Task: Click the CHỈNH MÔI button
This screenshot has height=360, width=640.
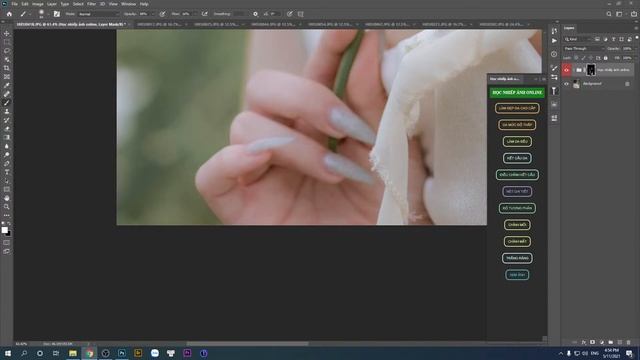Action: tap(517, 225)
